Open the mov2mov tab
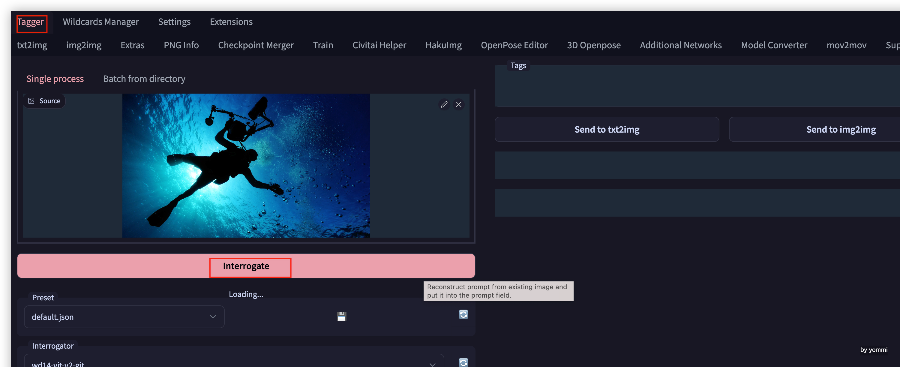 tap(847, 45)
